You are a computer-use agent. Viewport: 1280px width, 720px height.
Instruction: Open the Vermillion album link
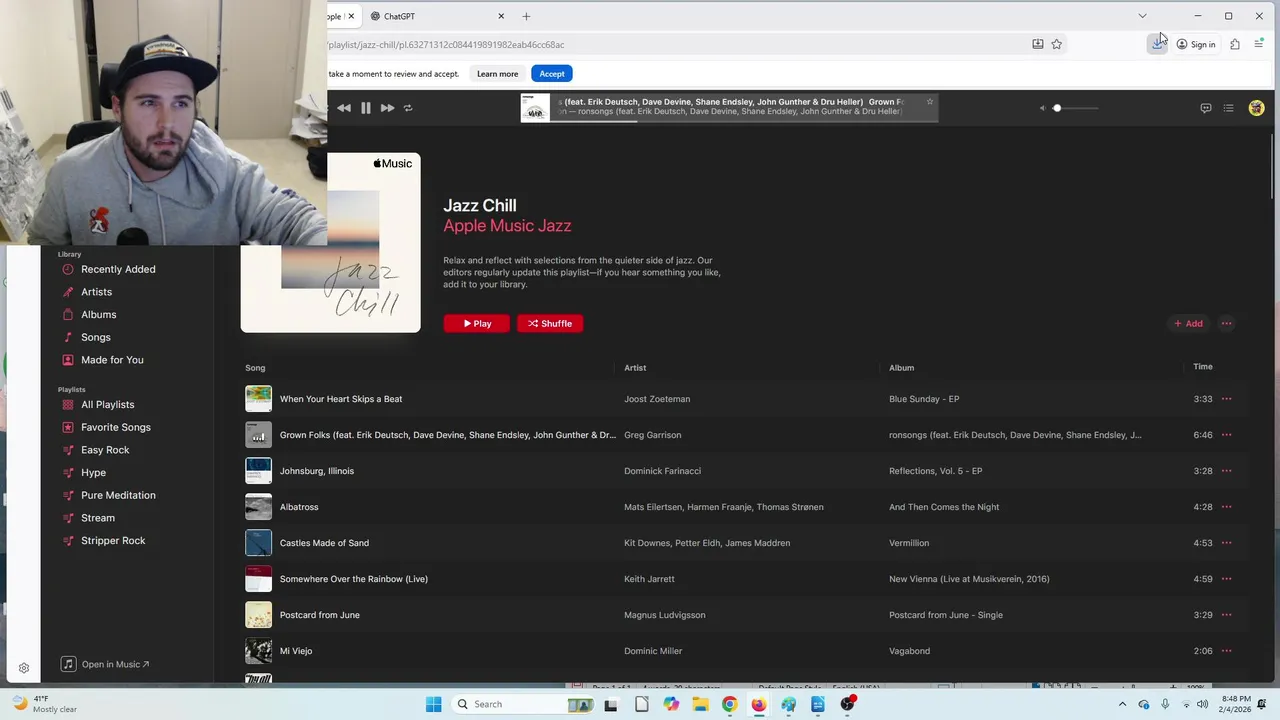coord(909,543)
